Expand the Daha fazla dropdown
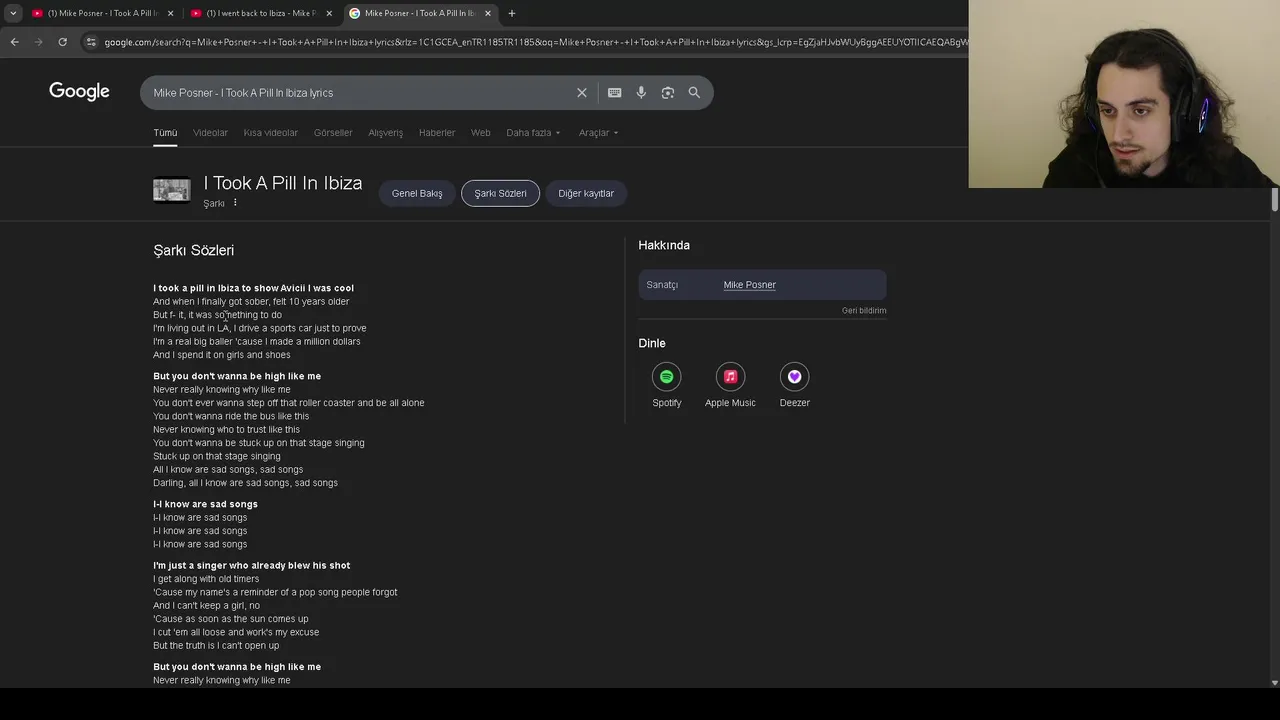The height and width of the screenshot is (720, 1280). [x=533, y=133]
